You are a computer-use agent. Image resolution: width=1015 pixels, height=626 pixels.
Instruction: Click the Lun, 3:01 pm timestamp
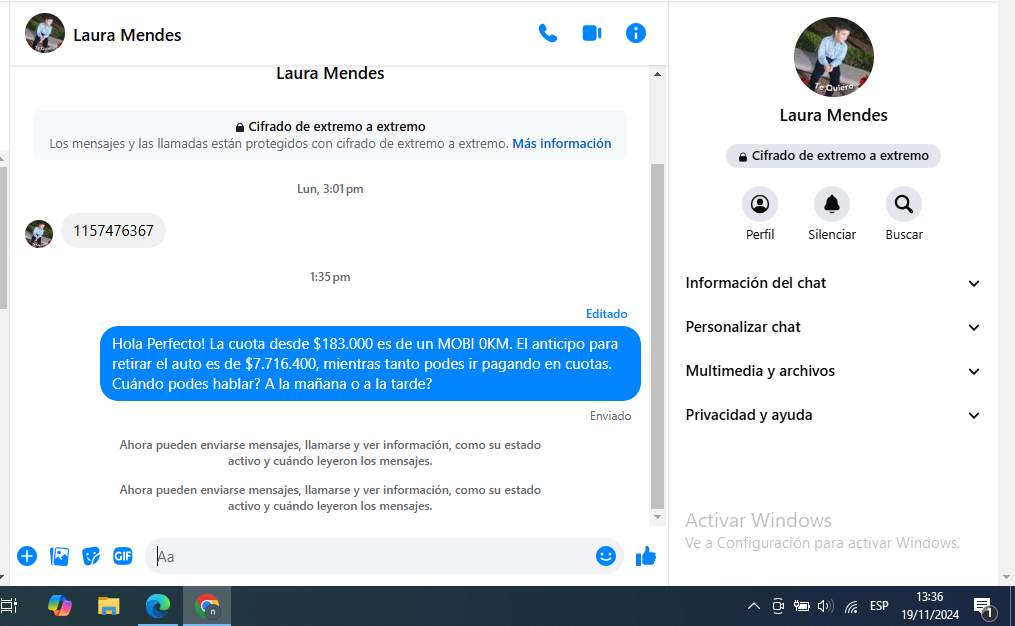pyautogui.click(x=330, y=189)
